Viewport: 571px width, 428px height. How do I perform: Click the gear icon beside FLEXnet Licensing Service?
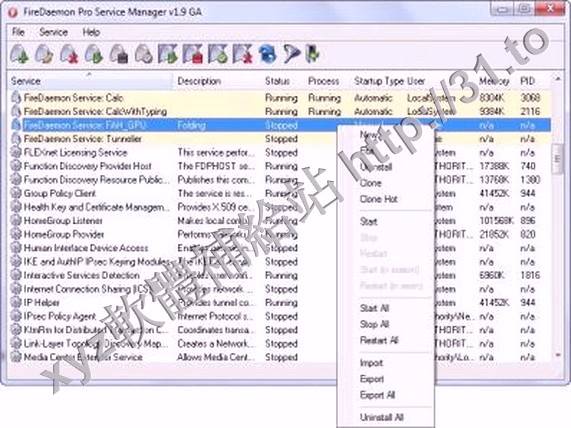click(16, 152)
